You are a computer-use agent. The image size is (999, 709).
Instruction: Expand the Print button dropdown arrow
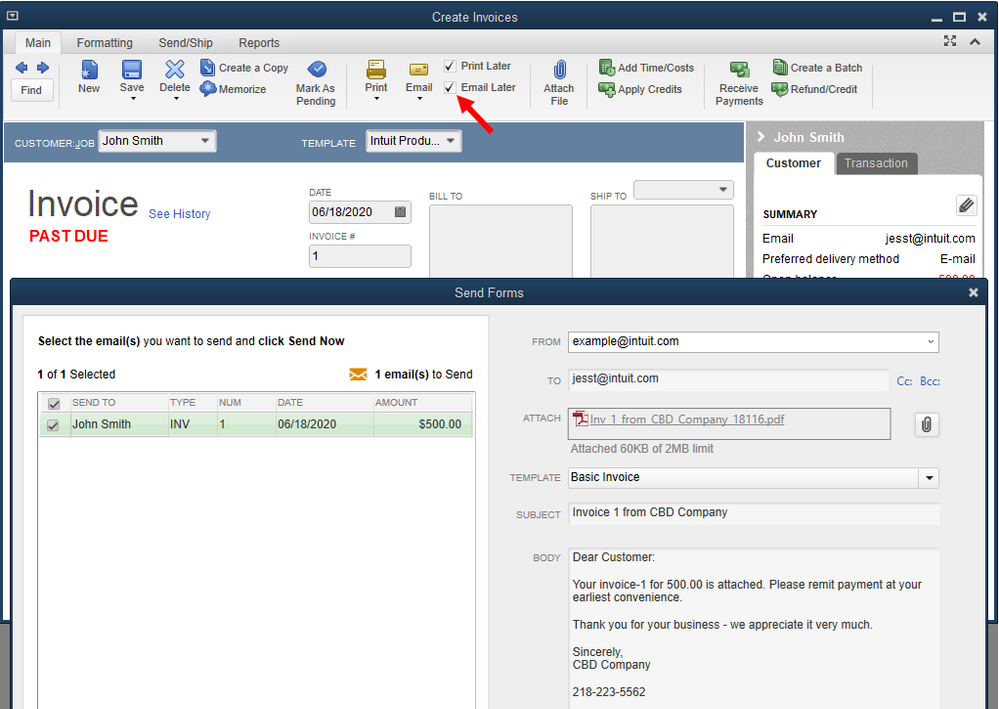377,99
